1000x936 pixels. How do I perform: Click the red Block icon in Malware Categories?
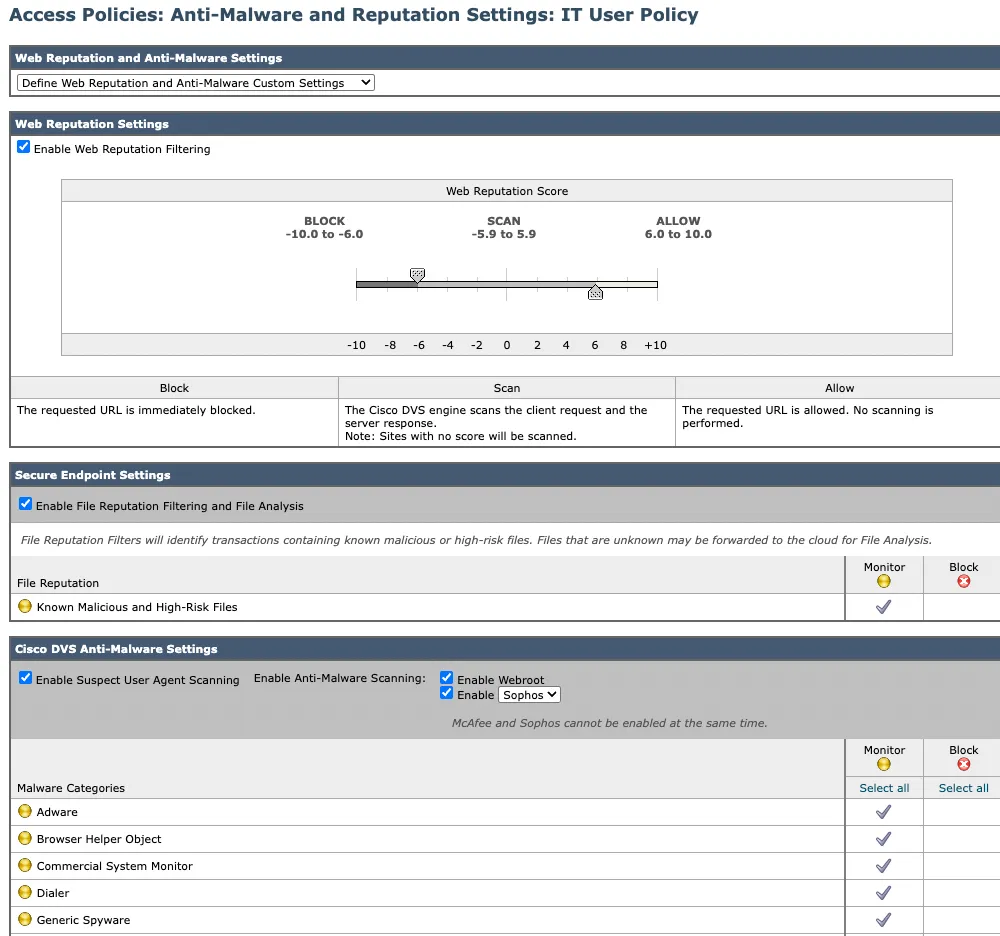click(x=963, y=764)
